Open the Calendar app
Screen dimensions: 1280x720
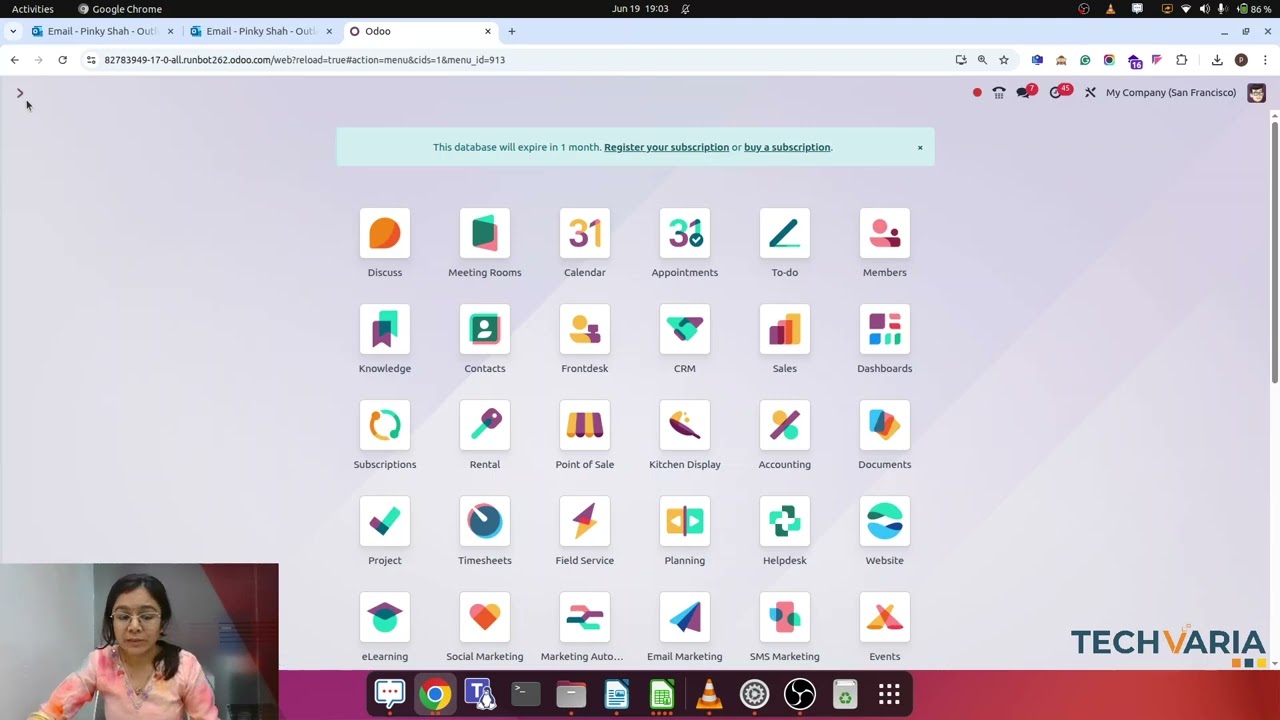pyautogui.click(x=585, y=234)
